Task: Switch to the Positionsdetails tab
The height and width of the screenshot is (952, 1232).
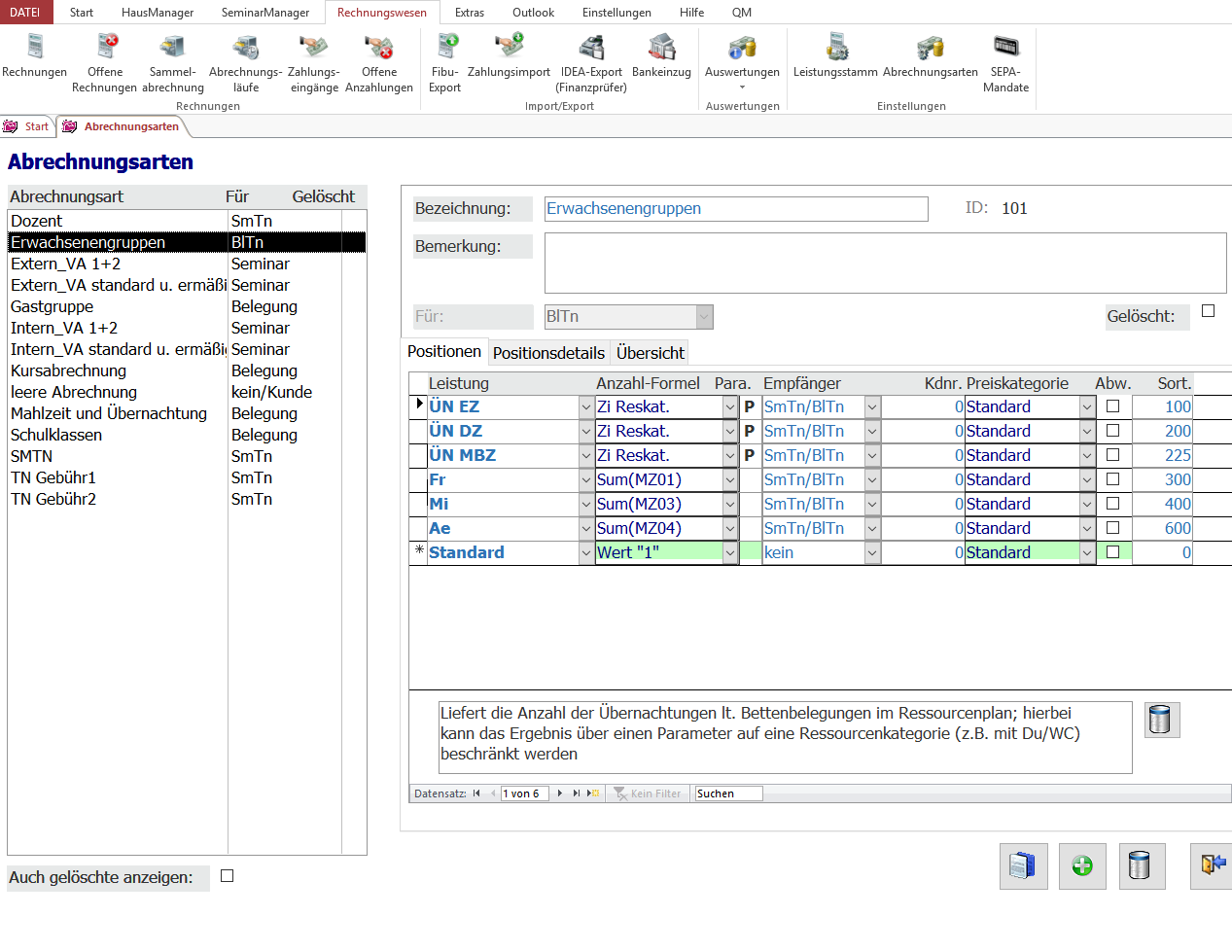Action: (548, 353)
